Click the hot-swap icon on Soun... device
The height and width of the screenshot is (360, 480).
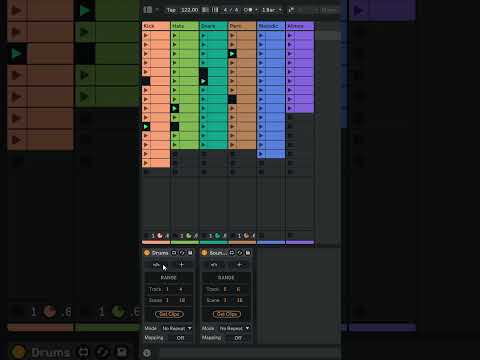[x=240, y=253]
